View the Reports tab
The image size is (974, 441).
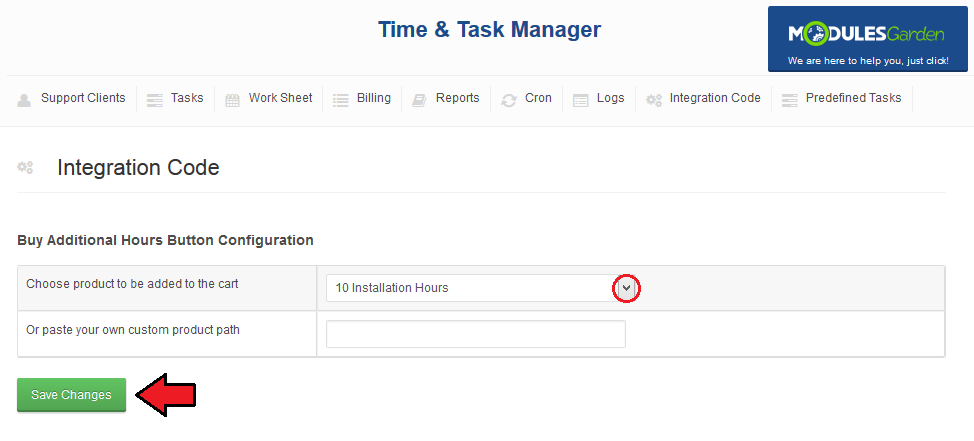tap(458, 98)
